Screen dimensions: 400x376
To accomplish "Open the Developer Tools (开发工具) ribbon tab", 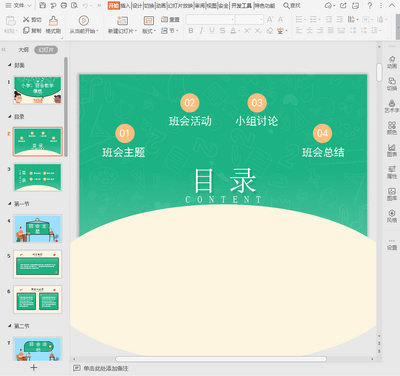I will pyautogui.click(x=241, y=5).
